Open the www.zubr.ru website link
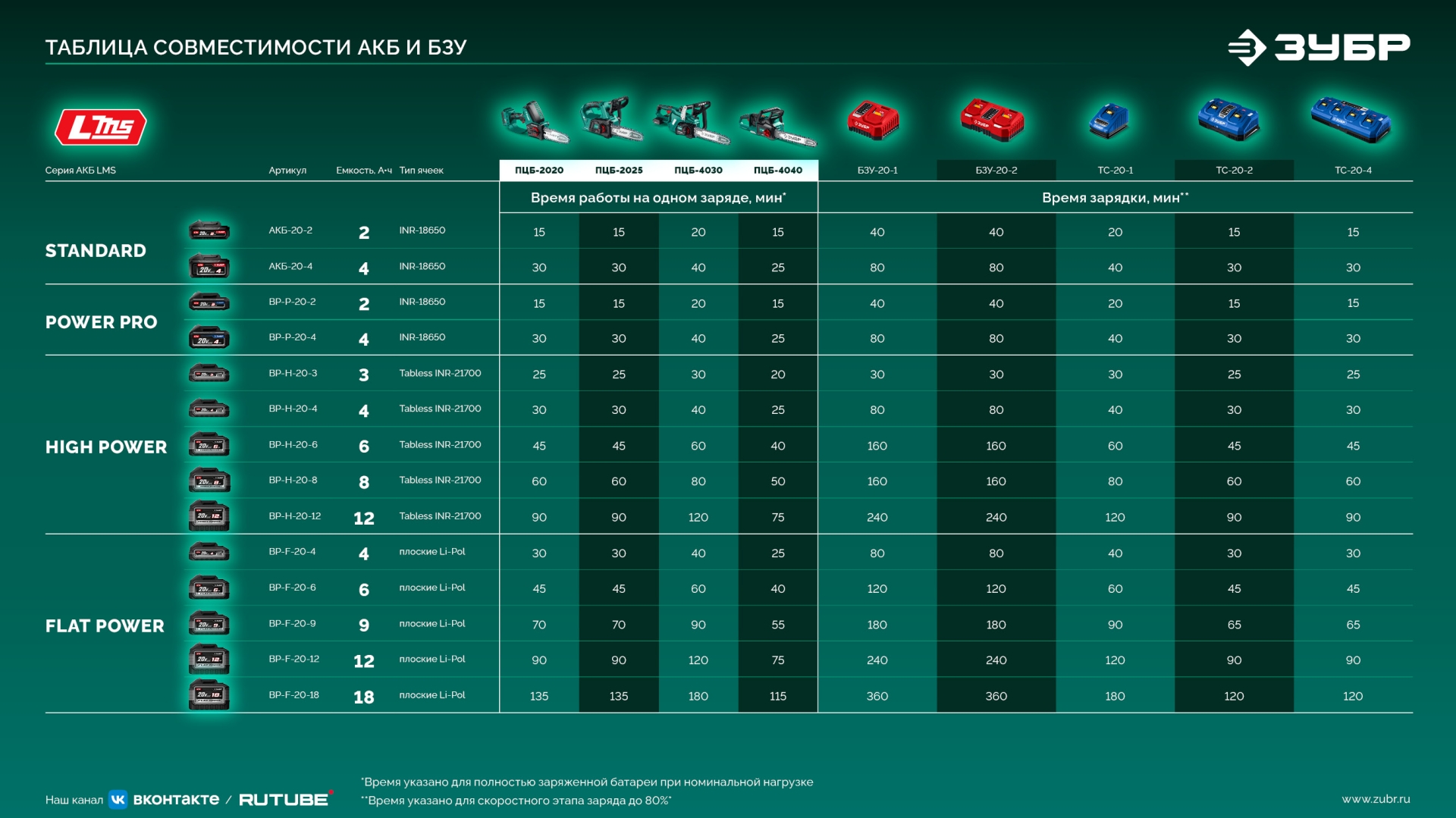The image size is (1456, 818). pos(1375,799)
